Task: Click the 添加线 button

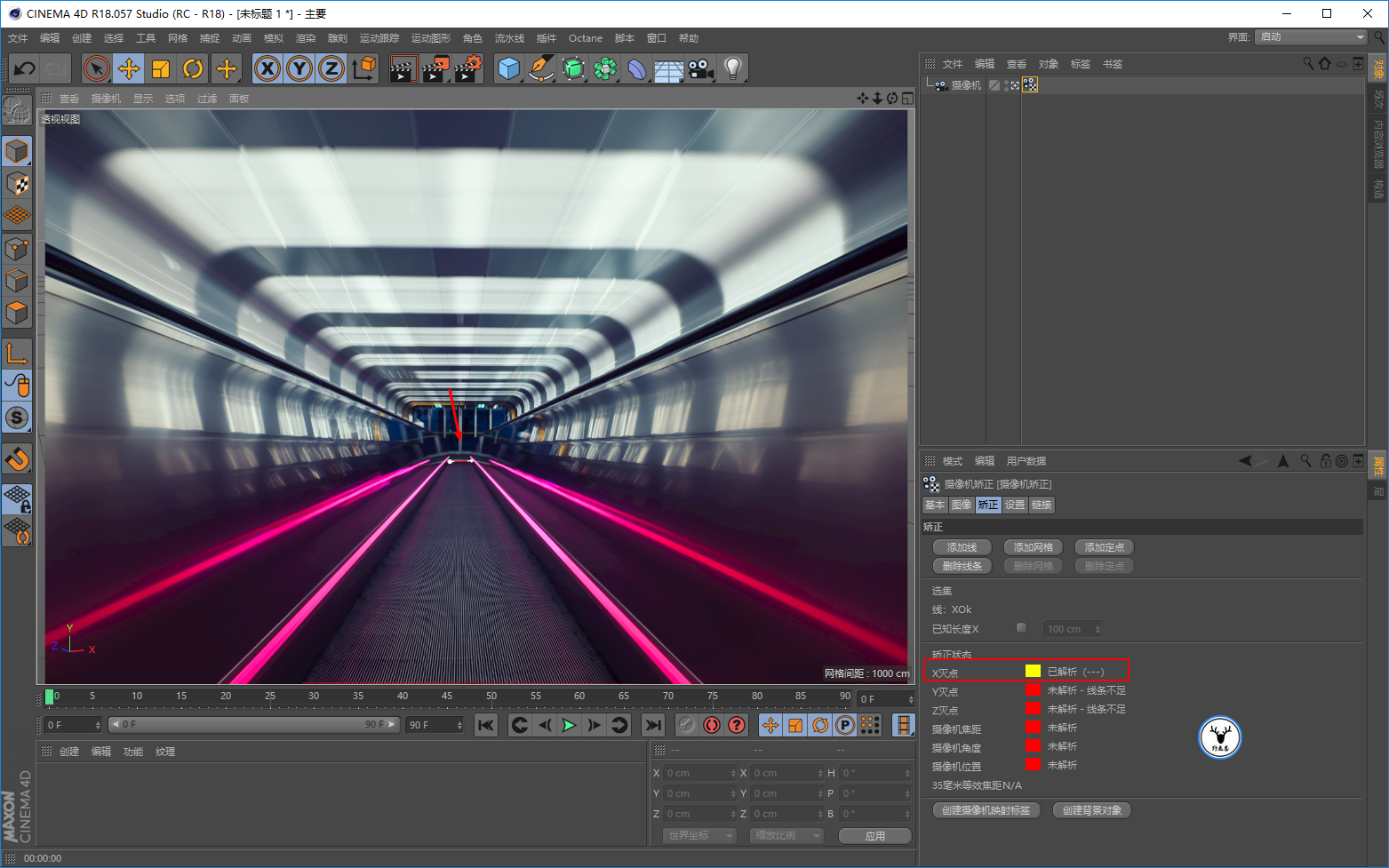Action: [962, 547]
